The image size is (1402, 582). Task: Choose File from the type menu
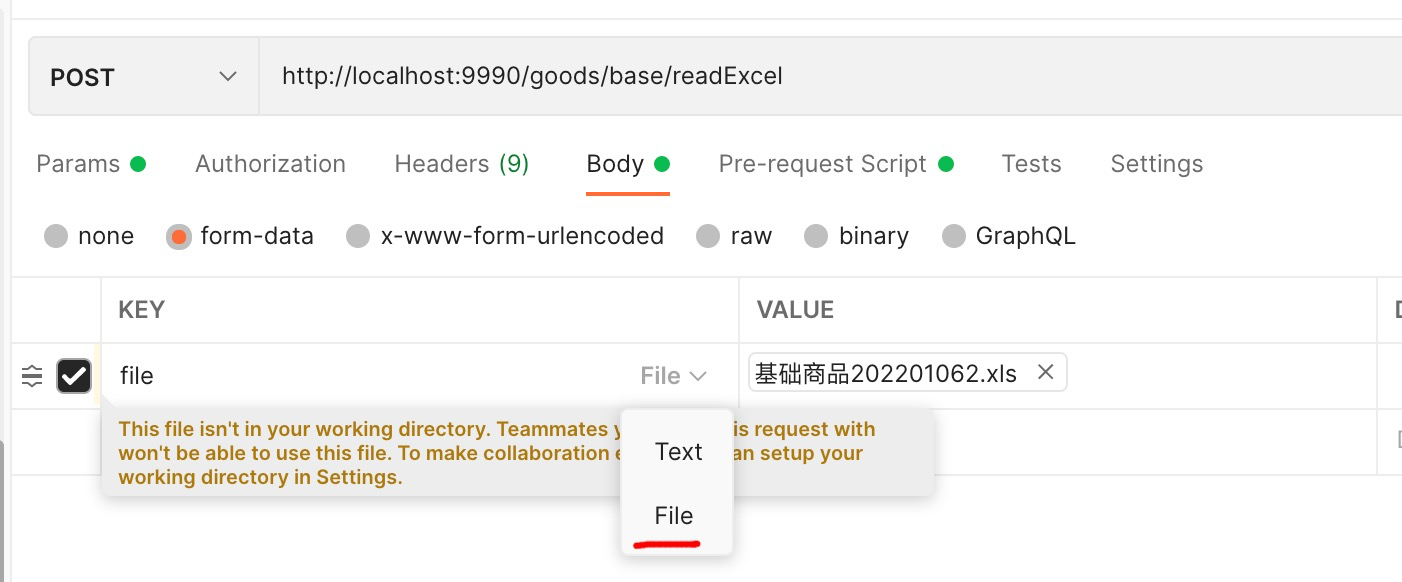[674, 516]
